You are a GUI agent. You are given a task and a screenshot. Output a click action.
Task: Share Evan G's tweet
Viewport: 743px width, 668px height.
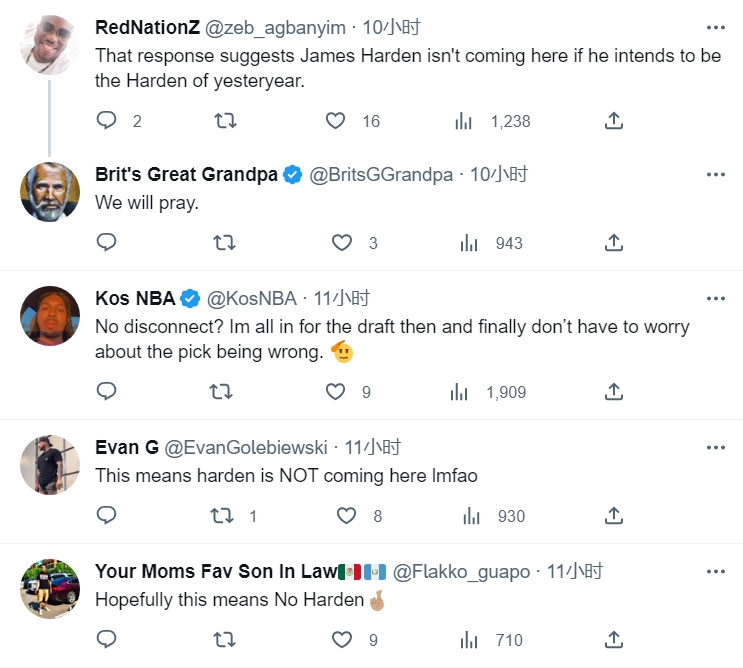tap(614, 515)
